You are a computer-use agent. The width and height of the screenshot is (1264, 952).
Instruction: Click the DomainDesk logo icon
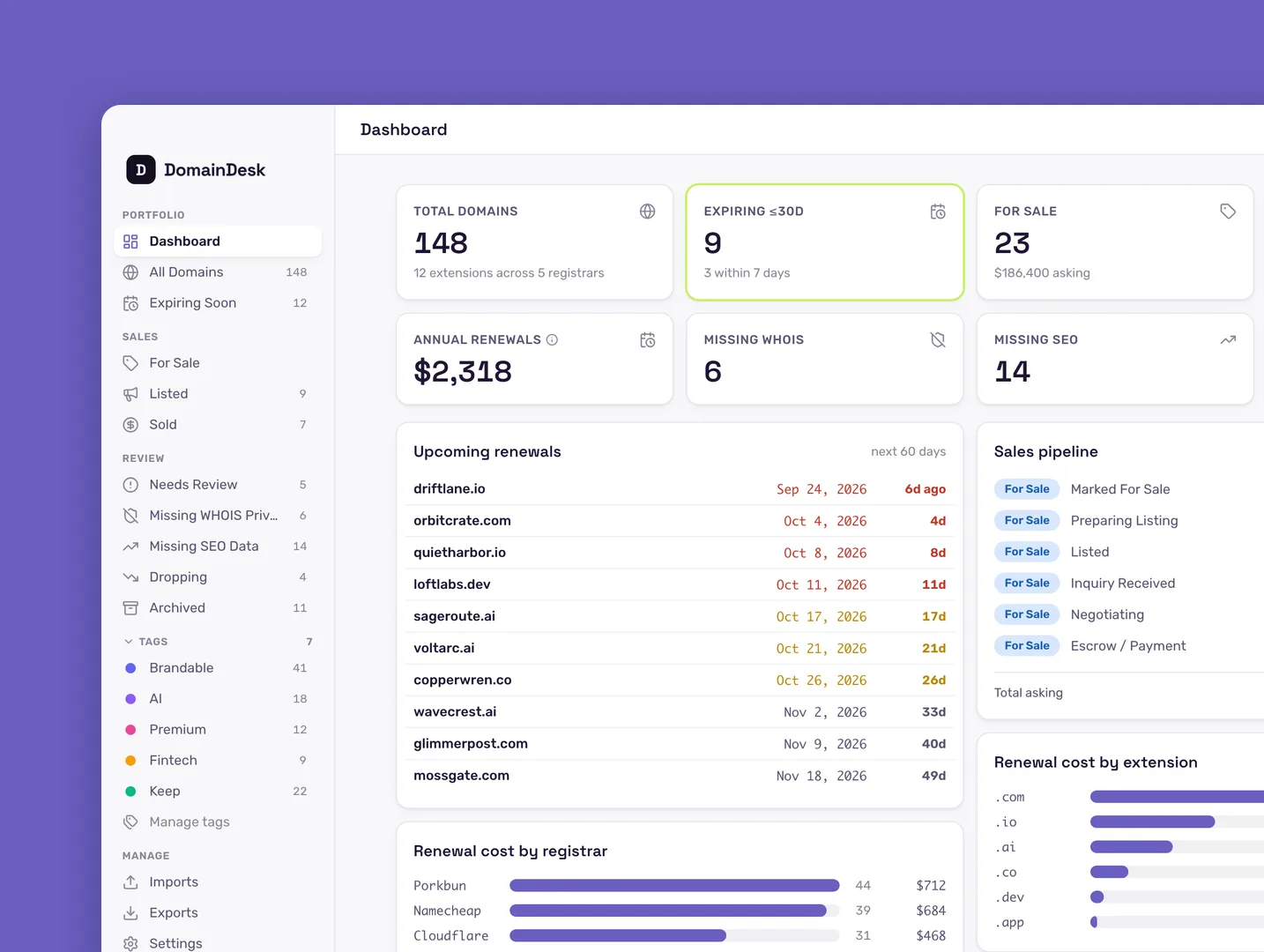point(141,169)
